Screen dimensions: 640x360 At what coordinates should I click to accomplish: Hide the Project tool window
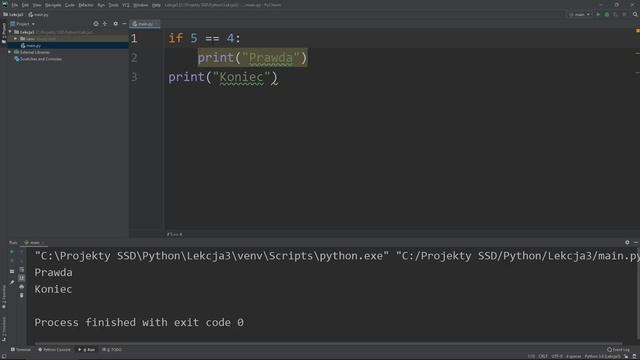point(124,24)
